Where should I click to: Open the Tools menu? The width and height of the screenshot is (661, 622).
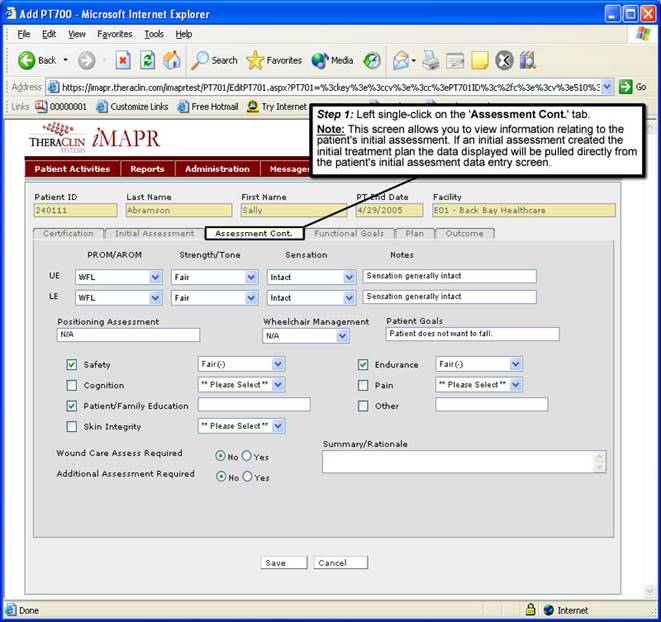153,34
